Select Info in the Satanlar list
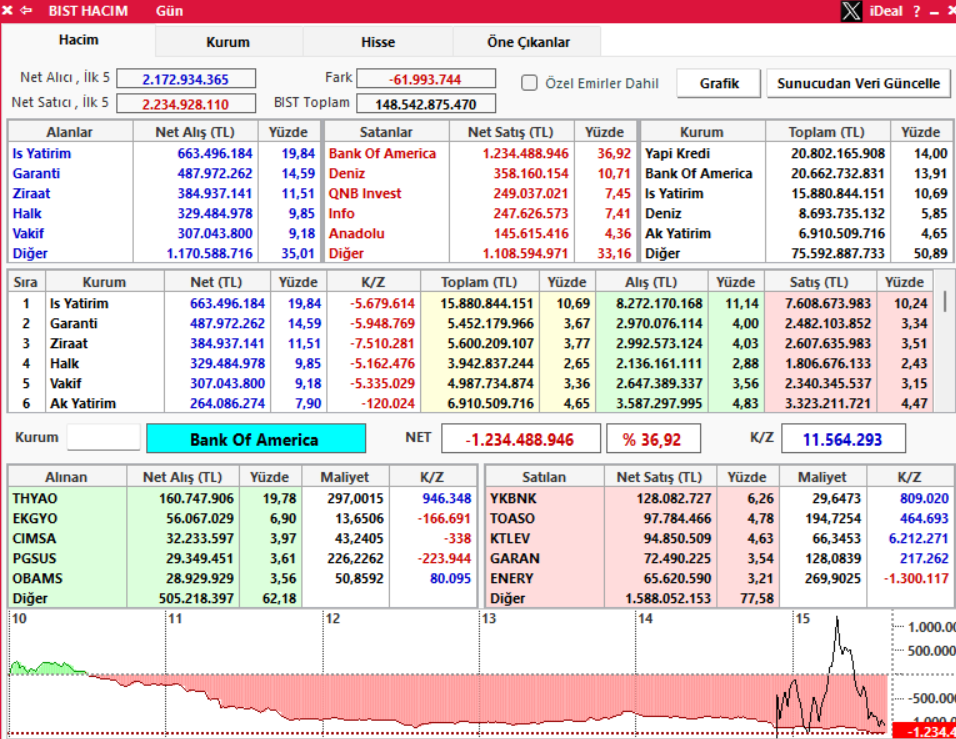Viewport: 956px width, 739px height. (x=341, y=214)
